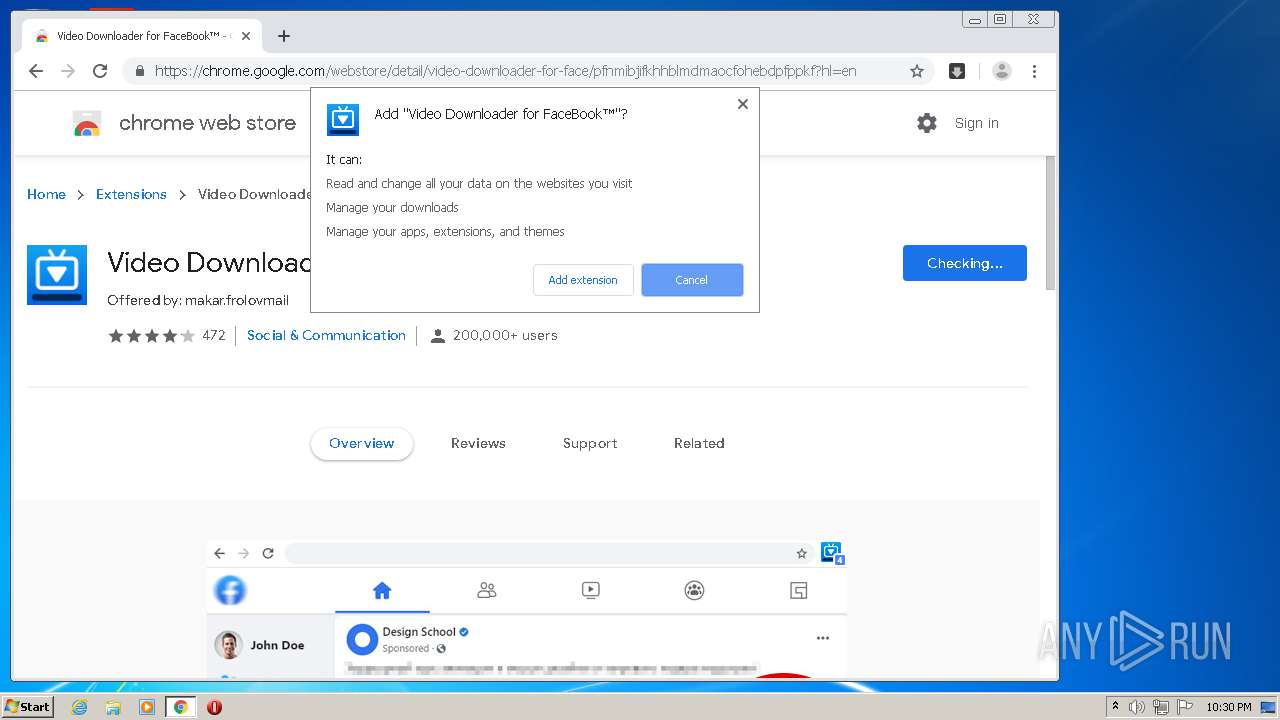The width and height of the screenshot is (1280, 720).
Task: Click the address bar URL
Action: click(505, 71)
